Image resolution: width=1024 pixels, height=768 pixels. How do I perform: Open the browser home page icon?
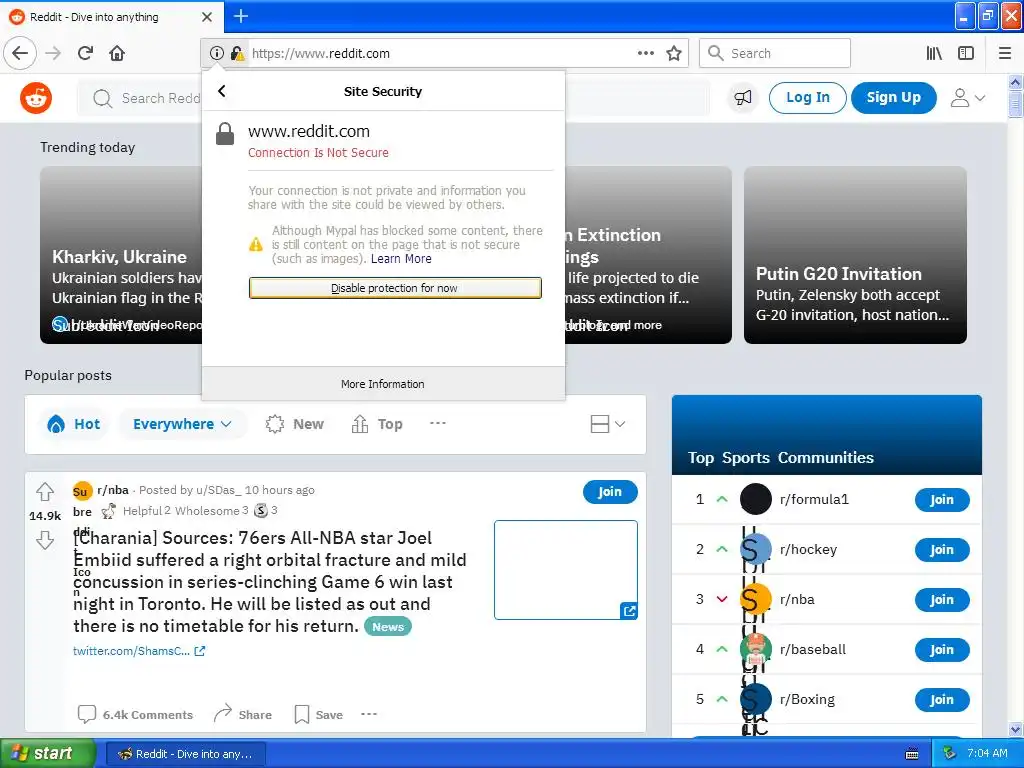pos(117,53)
